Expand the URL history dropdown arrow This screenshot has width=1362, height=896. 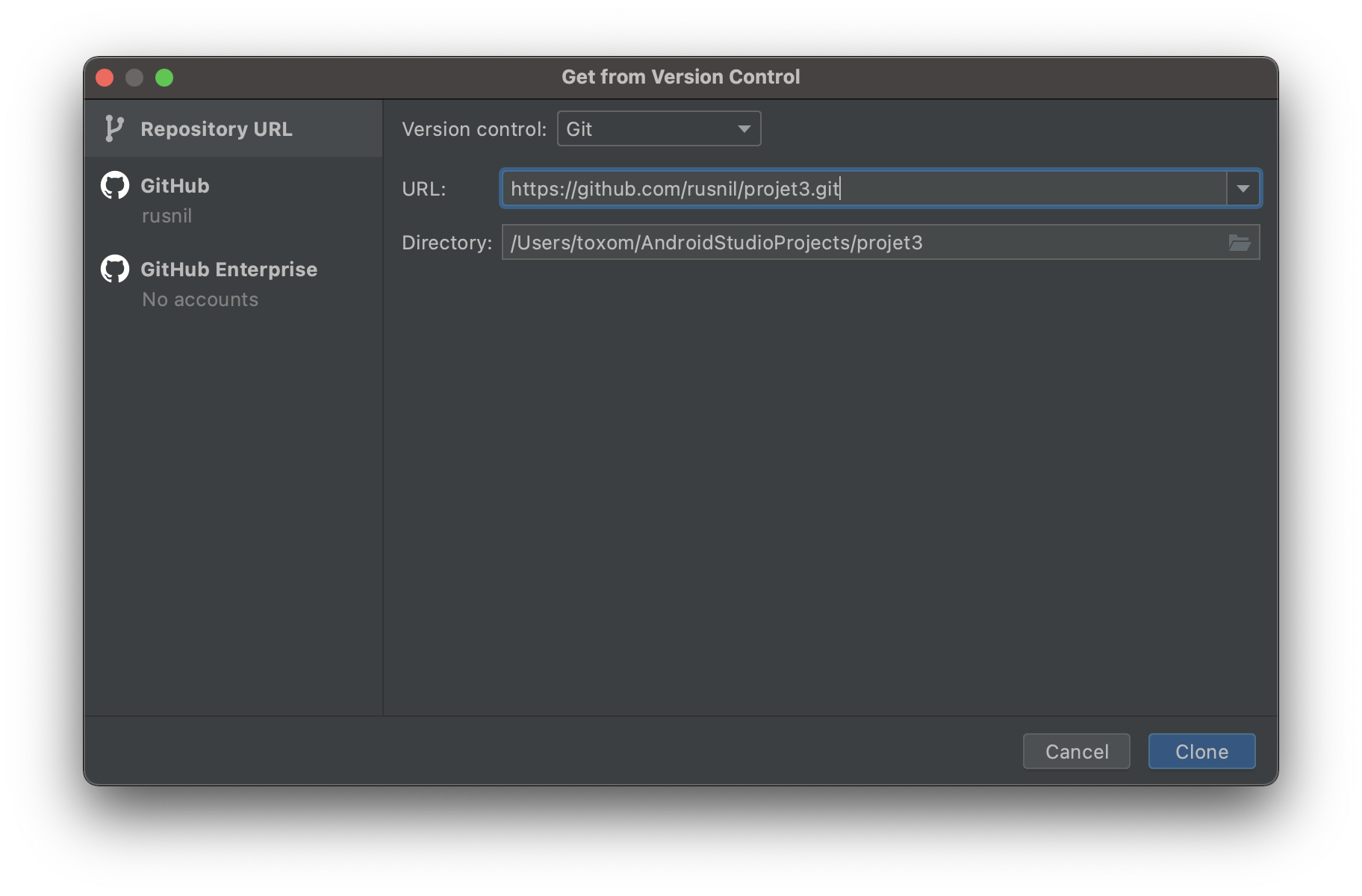[1243, 188]
